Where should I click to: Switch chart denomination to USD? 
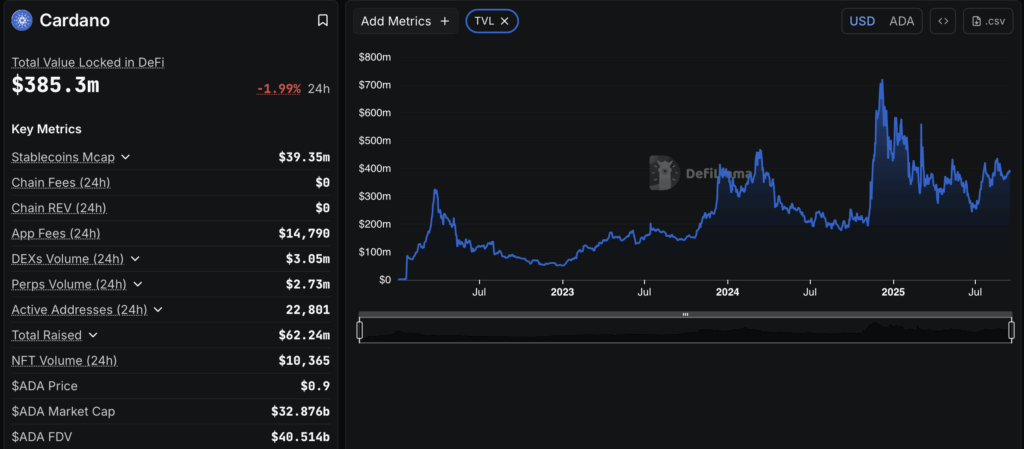pos(862,21)
